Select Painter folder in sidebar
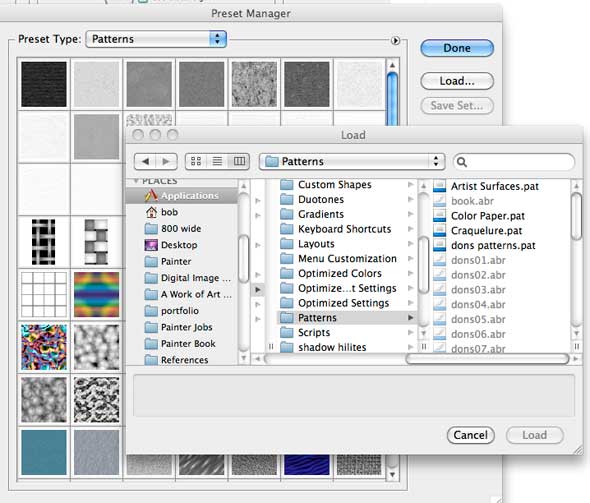 [182, 261]
